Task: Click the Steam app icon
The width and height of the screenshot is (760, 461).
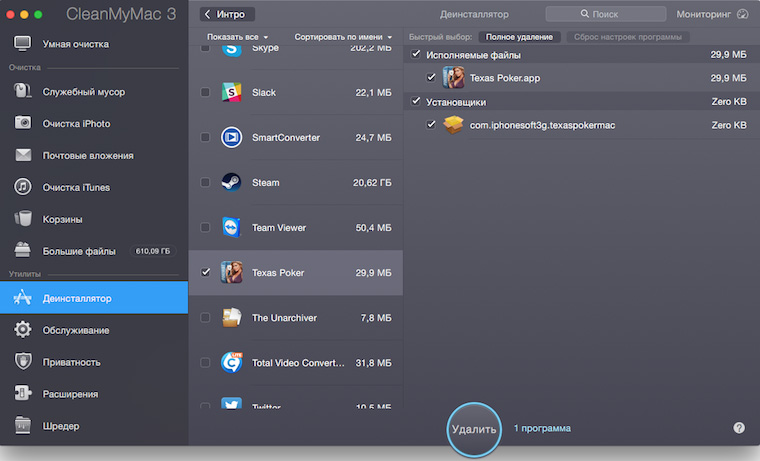Action: click(232, 182)
